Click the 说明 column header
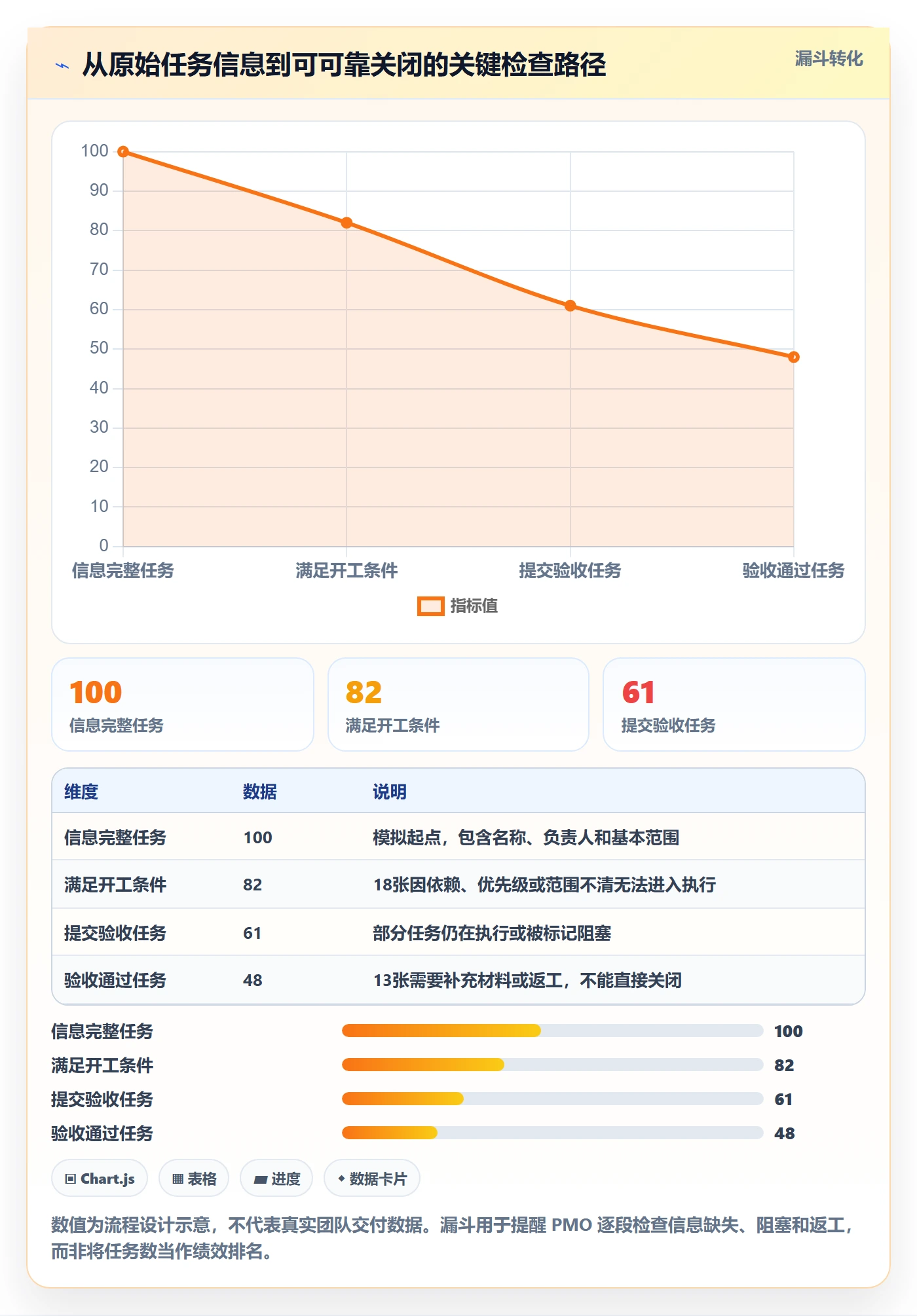Image resolution: width=917 pixels, height=1316 pixels. [x=390, y=792]
